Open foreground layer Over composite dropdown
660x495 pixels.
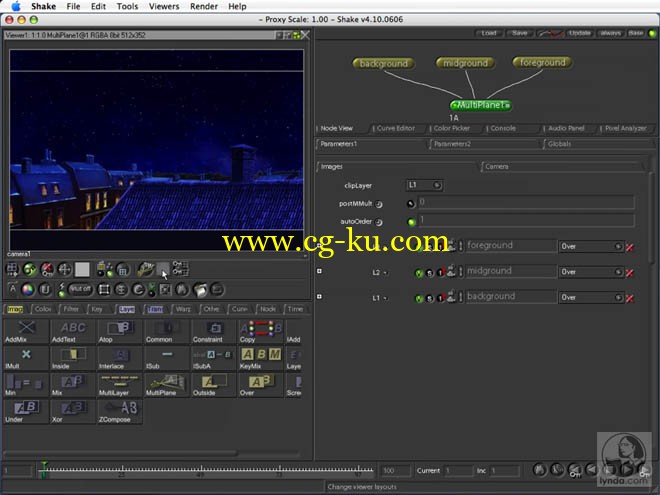[x=591, y=246]
